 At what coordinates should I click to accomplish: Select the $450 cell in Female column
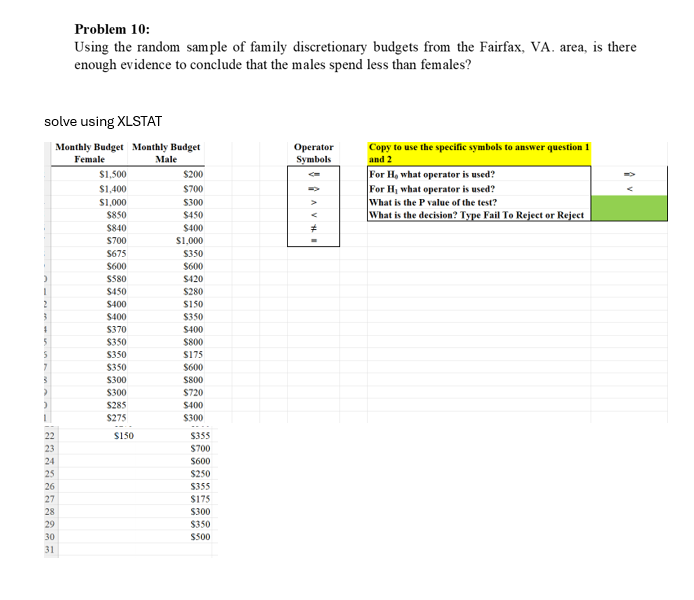click(89, 292)
